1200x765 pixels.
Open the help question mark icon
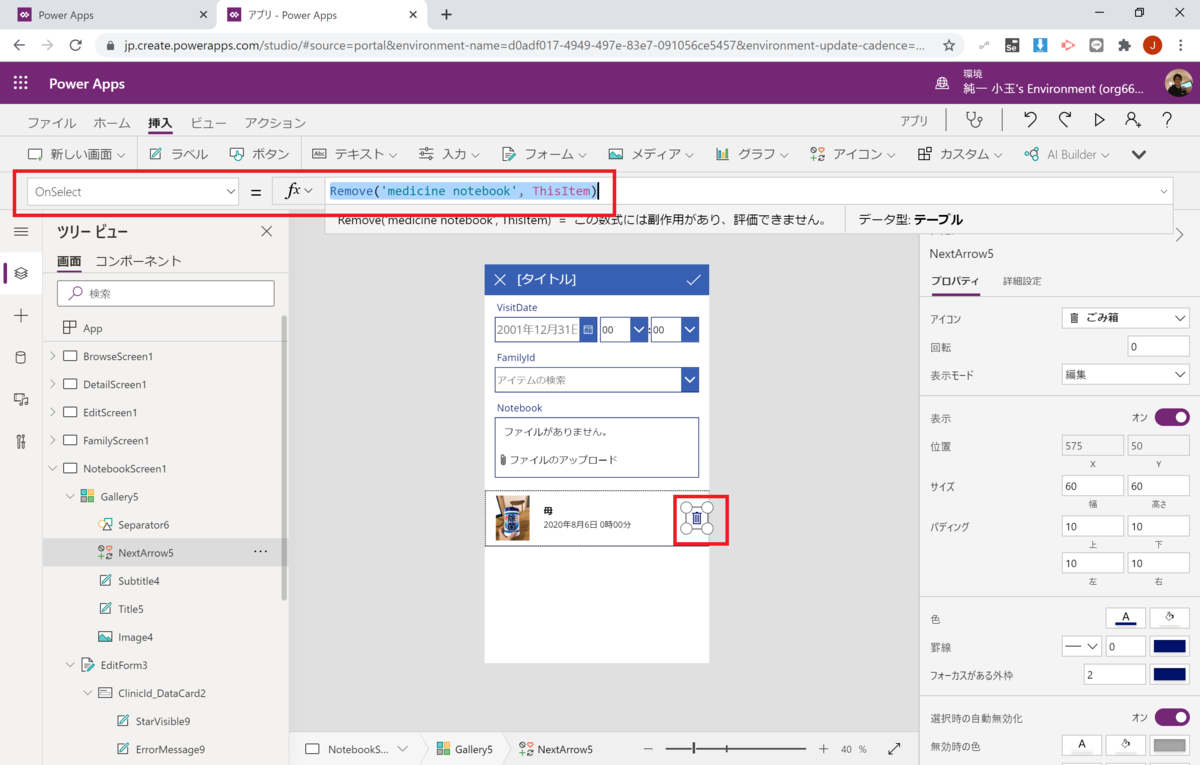coord(1167,120)
